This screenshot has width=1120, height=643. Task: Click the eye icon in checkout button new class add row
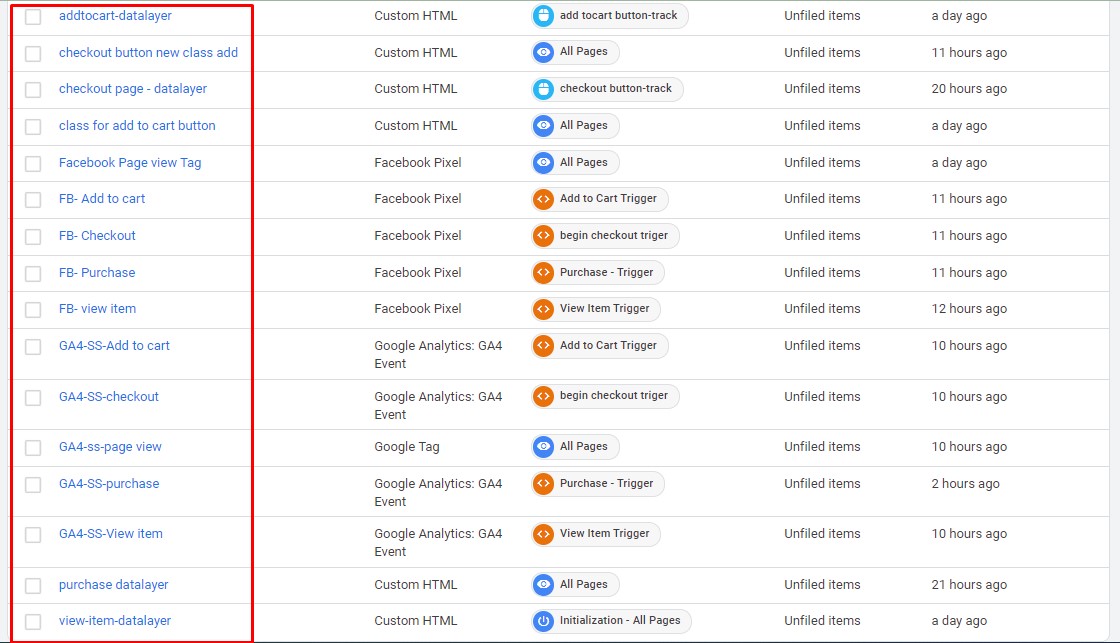(544, 52)
